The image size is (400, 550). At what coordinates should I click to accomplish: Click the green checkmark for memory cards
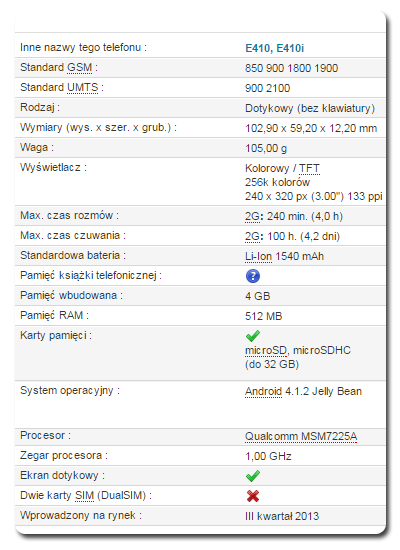point(253,336)
